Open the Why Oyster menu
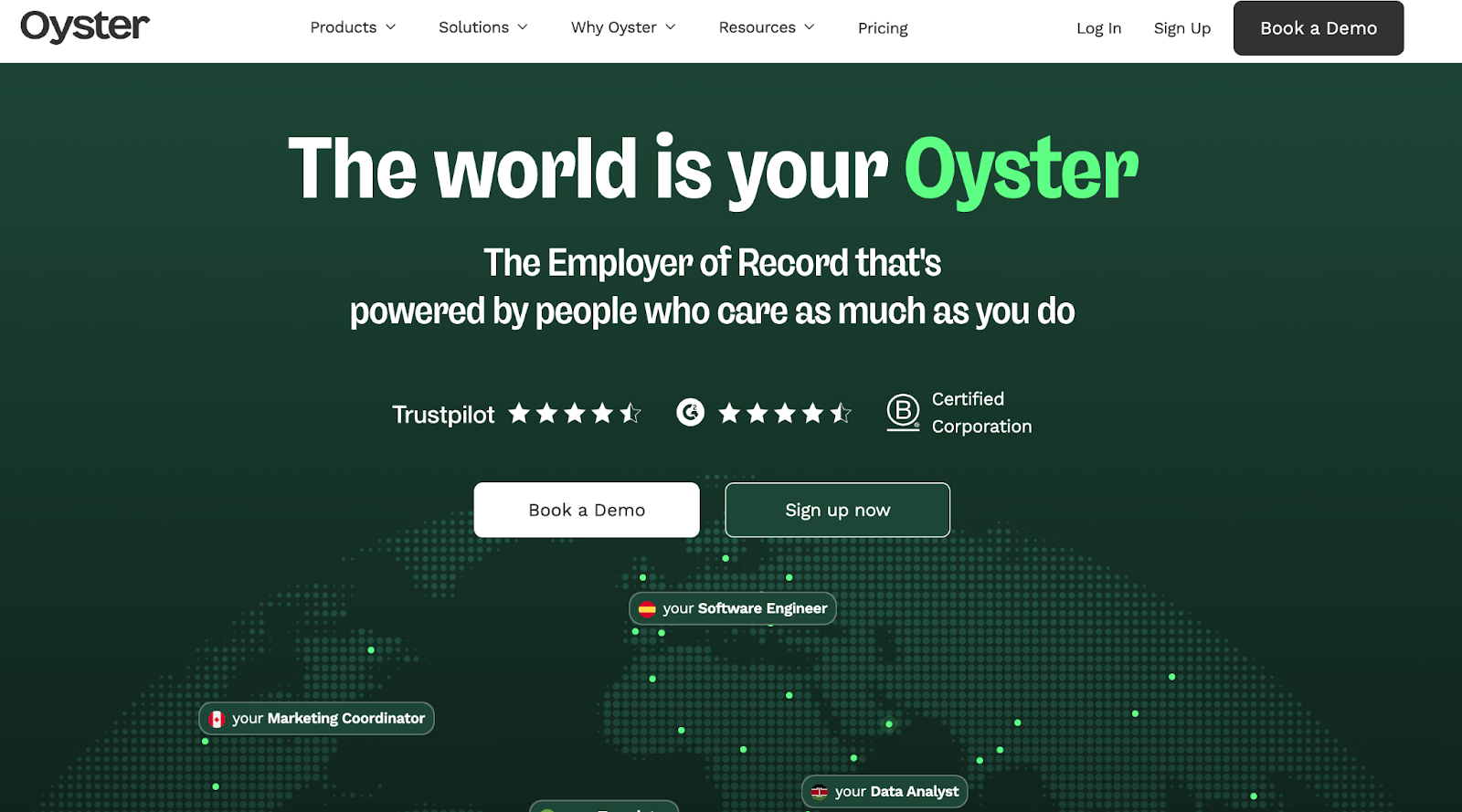 pyautogui.click(x=624, y=27)
